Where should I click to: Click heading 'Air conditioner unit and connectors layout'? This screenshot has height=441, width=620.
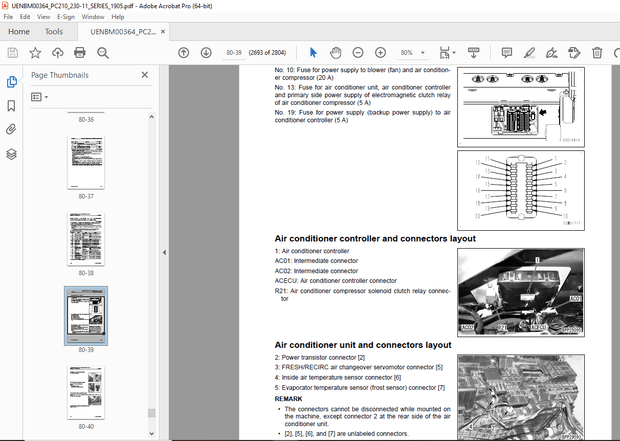(363, 345)
